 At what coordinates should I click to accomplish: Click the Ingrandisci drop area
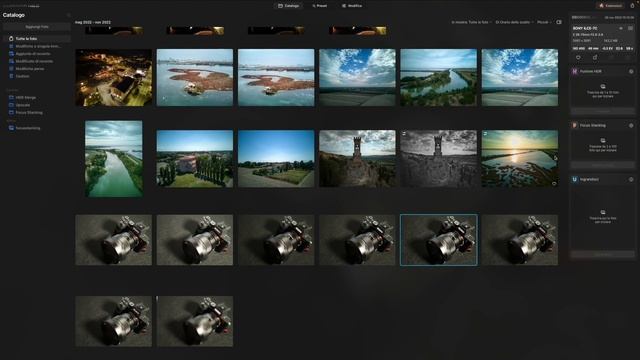pyautogui.click(x=602, y=216)
